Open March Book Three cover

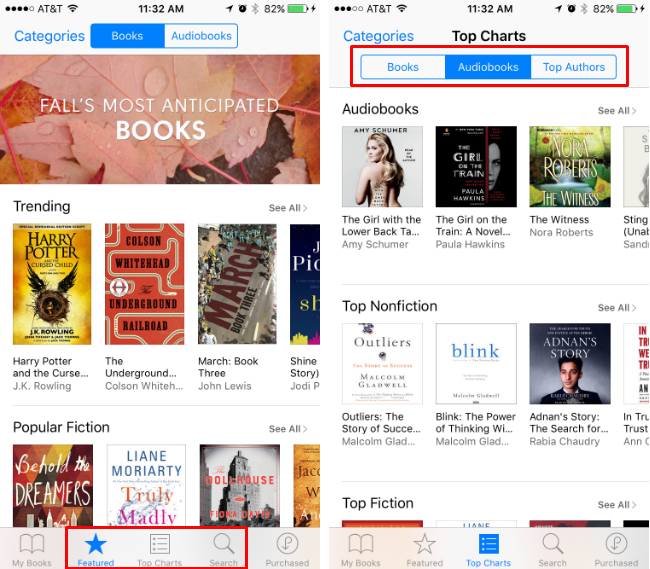pyautogui.click(x=237, y=284)
